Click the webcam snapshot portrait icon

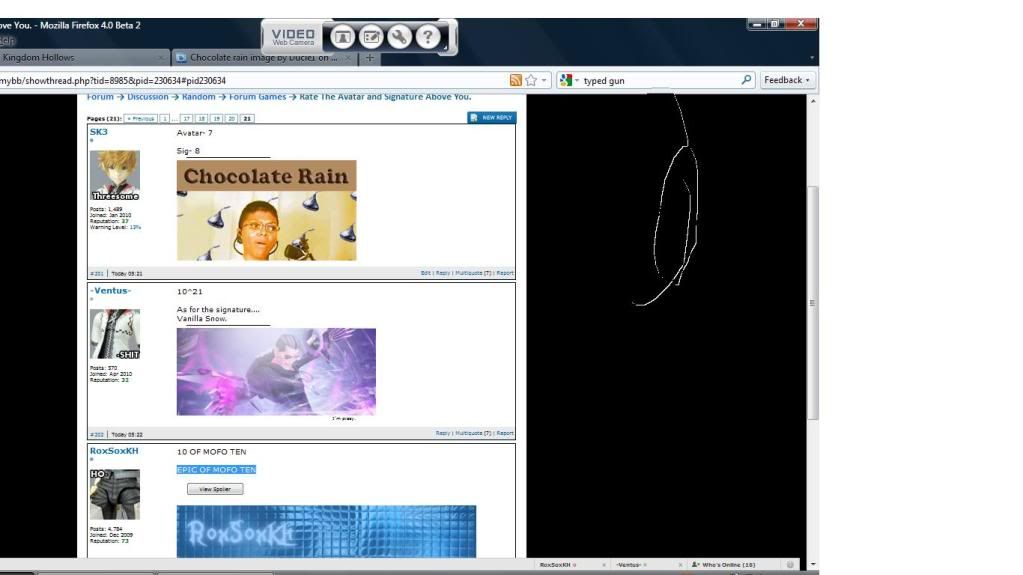pyautogui.click(x=343, y=37)
